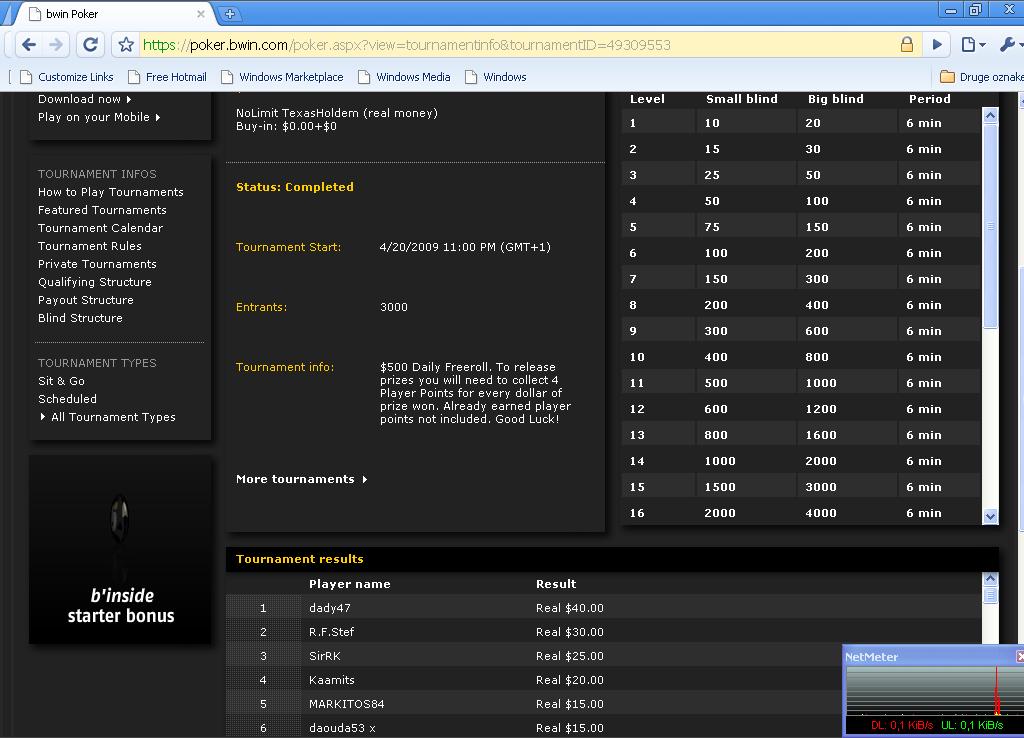Open the Free Hotmail bookmark

[x=167, y=77]
